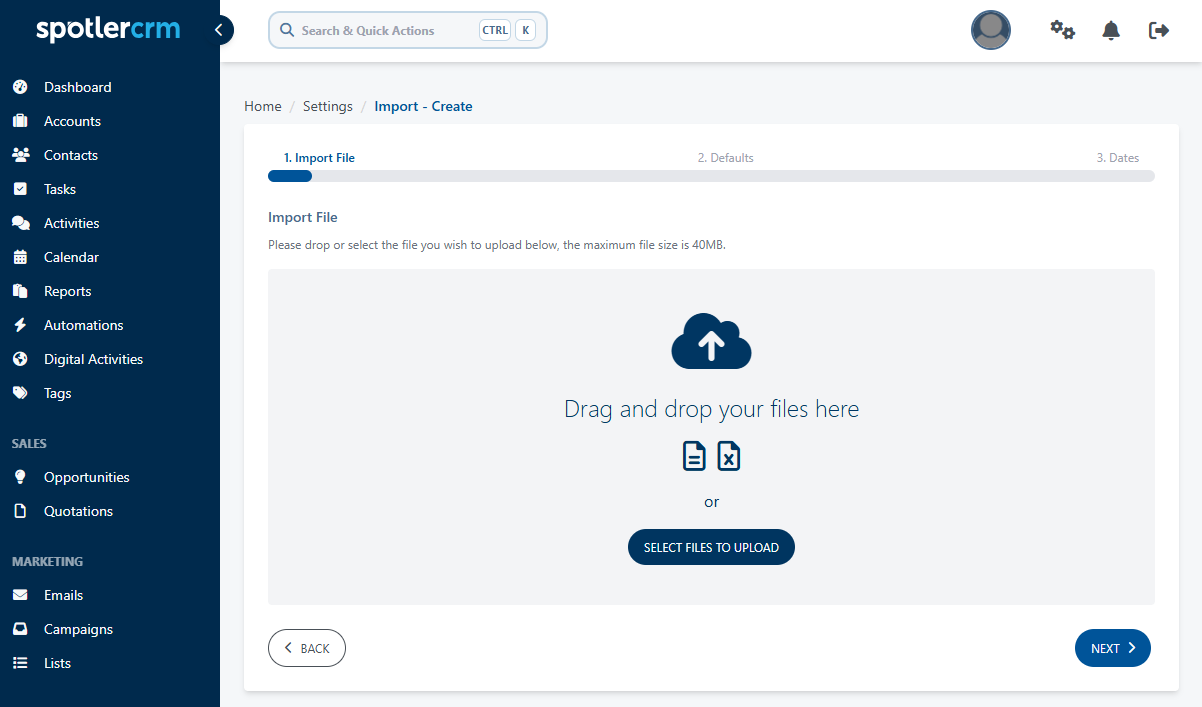Click the Digital Activities globe icon
The image size is (1202, 707).
pos(20,359)
